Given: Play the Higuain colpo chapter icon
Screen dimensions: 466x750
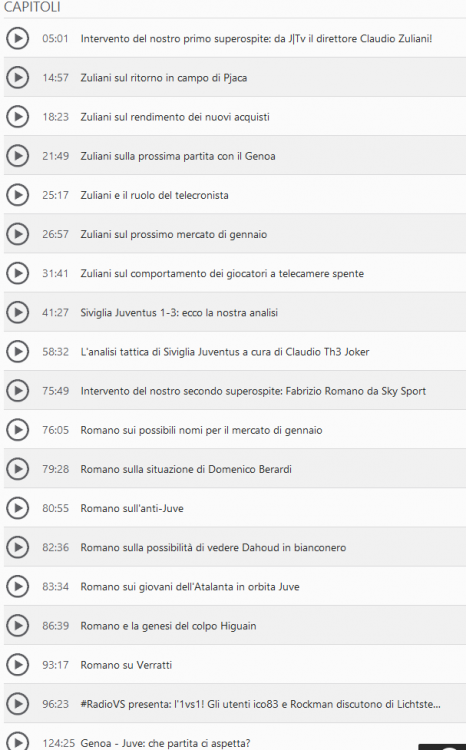Looking at the screenshot, I should (x=18, y=626).
